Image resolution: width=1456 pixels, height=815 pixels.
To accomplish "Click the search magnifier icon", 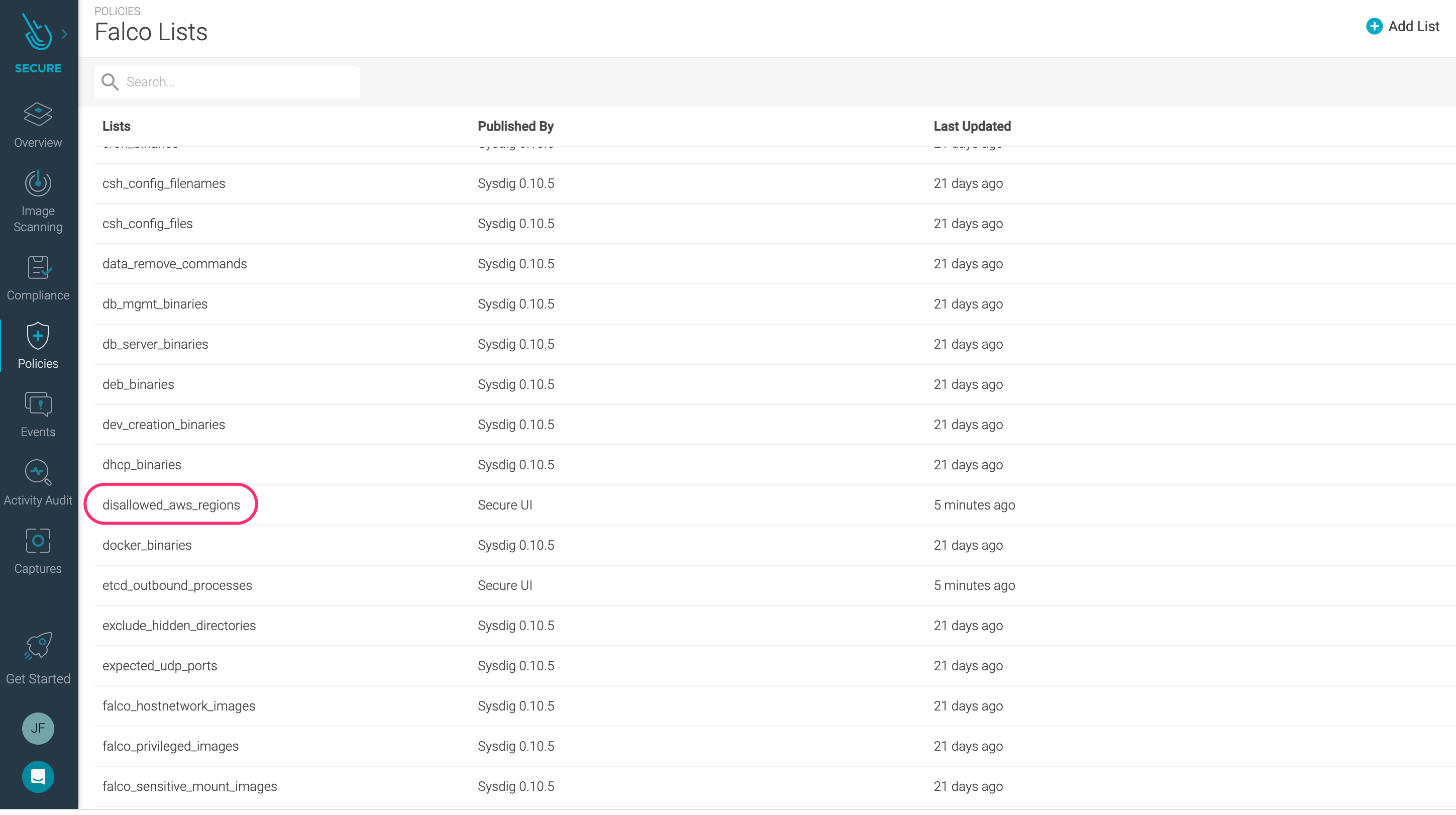I will 110,82.
